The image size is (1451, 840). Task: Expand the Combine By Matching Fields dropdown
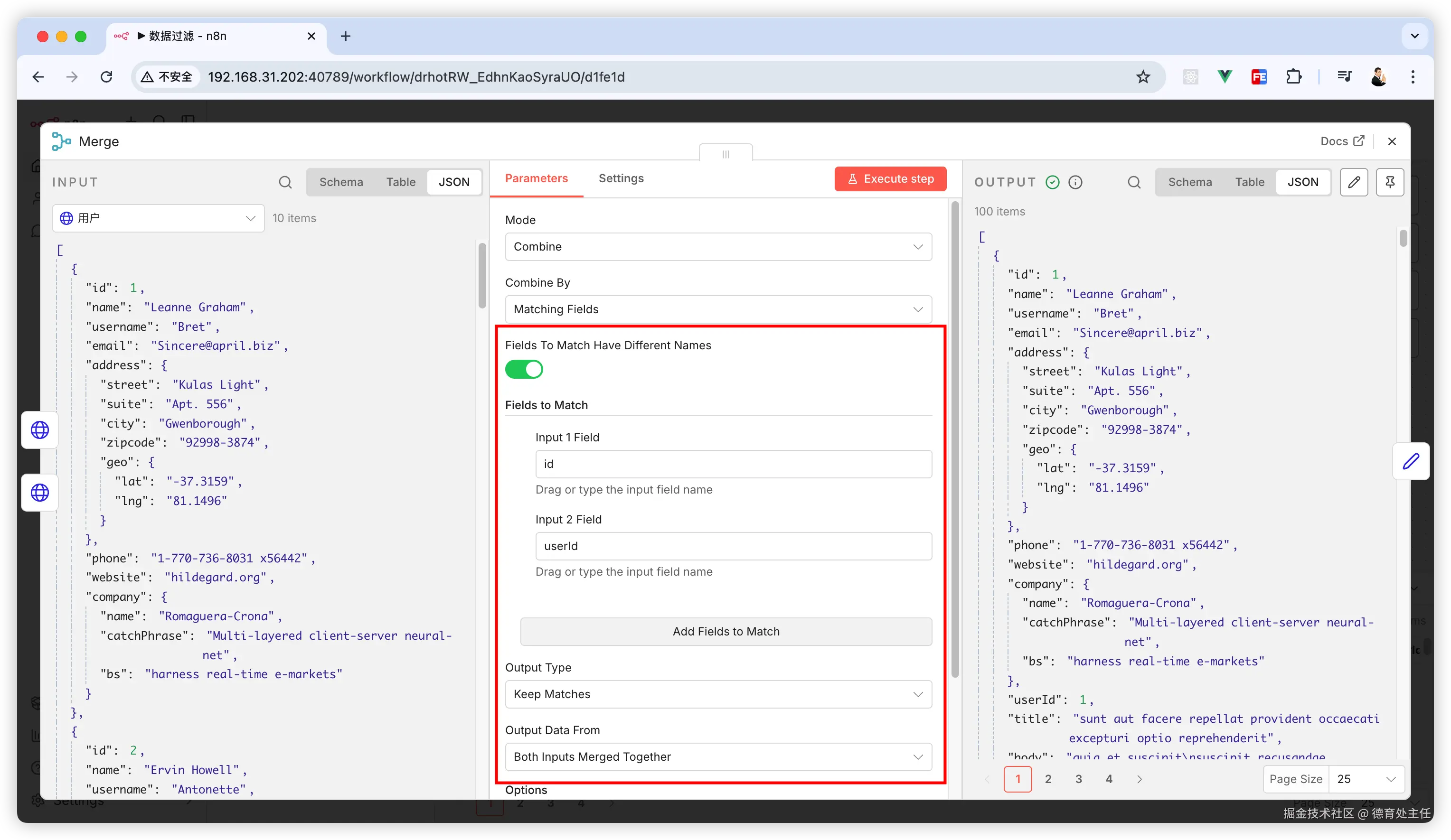point(718,309)
